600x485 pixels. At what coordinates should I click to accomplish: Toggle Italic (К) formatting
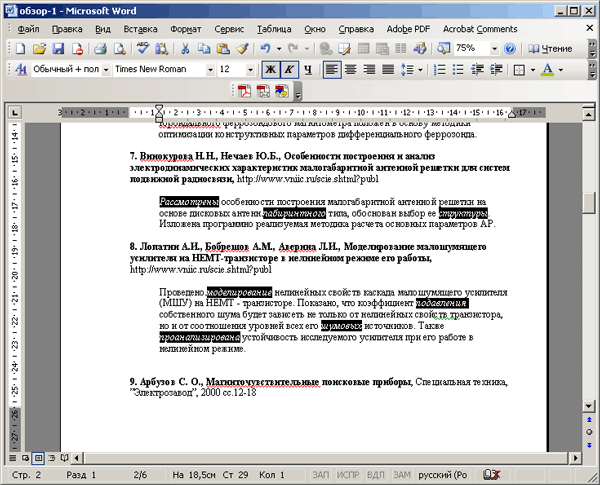click(289, 69)
